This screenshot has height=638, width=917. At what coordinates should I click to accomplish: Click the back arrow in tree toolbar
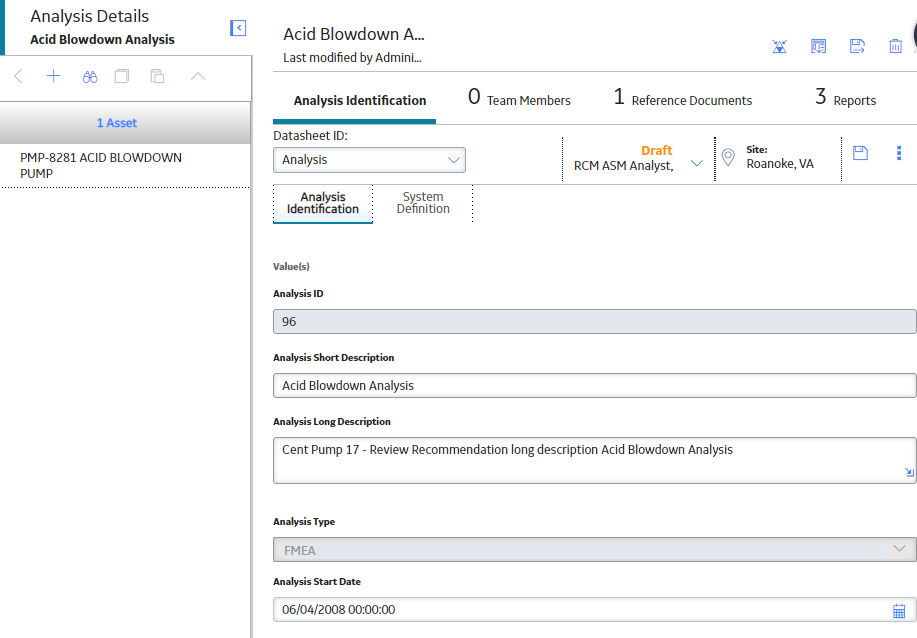tap(19, 76)
